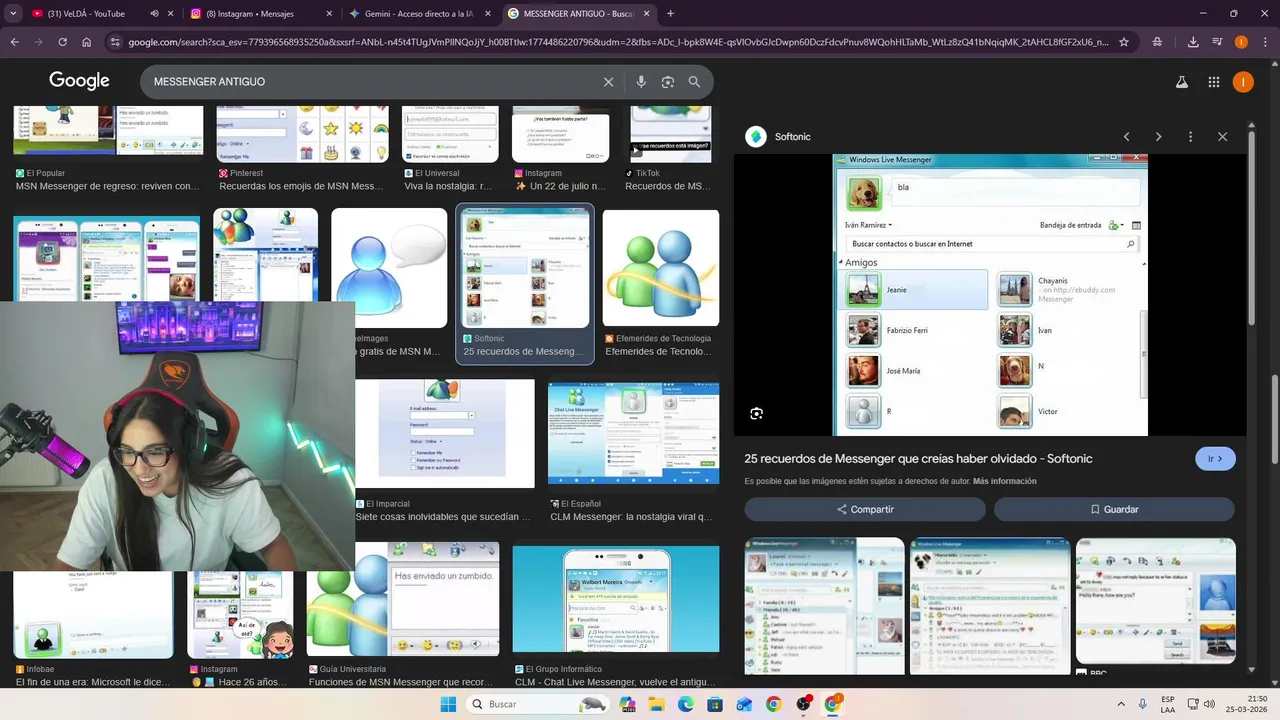Open Google Search Labs flask icon
The image size is (1280, 720).
(1181, 82)
